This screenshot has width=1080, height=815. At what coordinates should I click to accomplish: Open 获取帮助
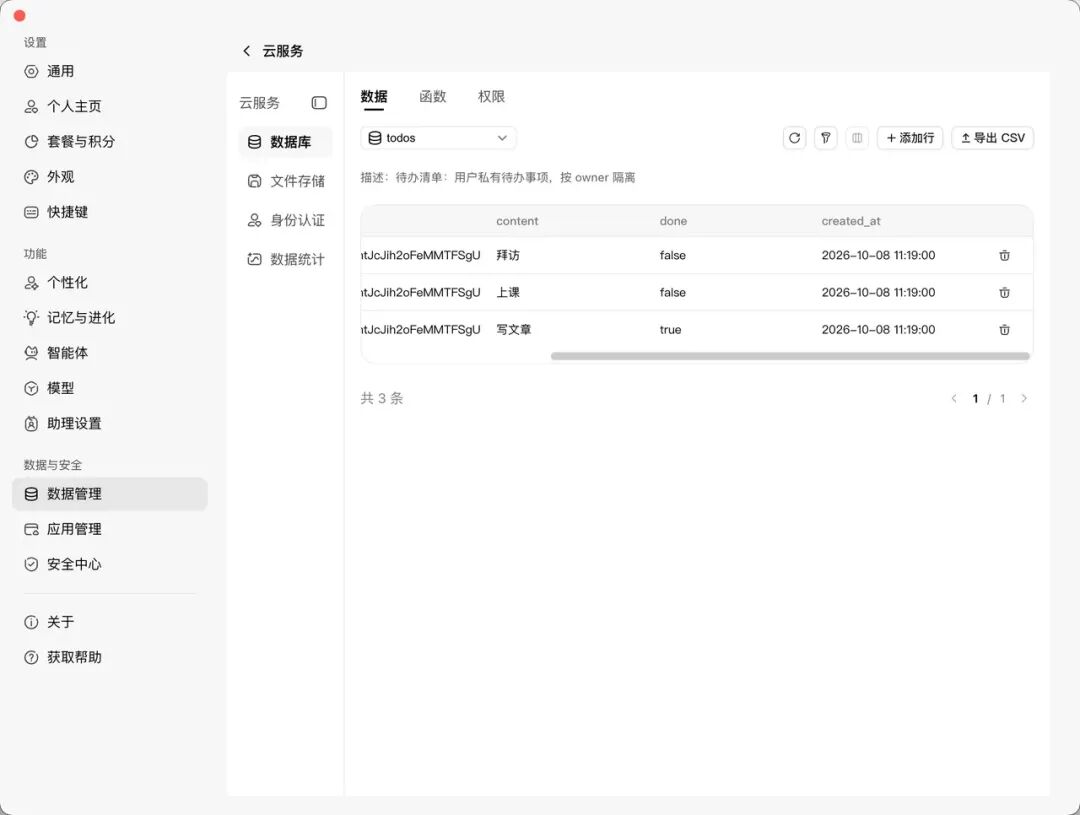tap(110, 657)
